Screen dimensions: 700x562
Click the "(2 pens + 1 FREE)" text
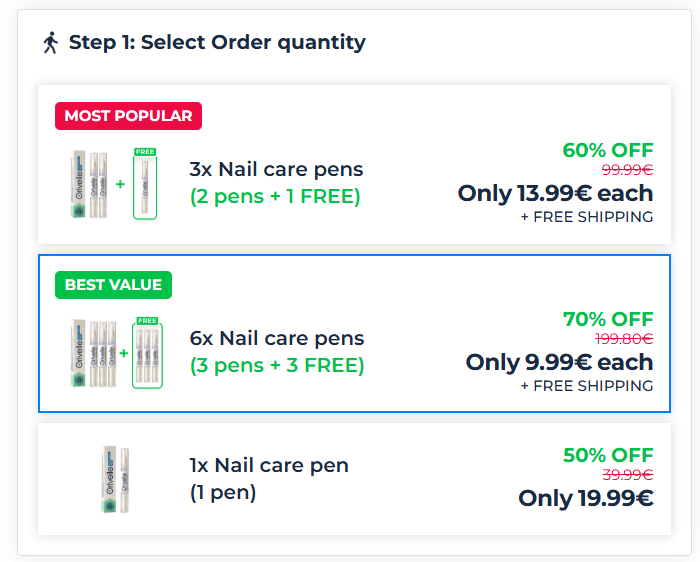coord(275,197)
